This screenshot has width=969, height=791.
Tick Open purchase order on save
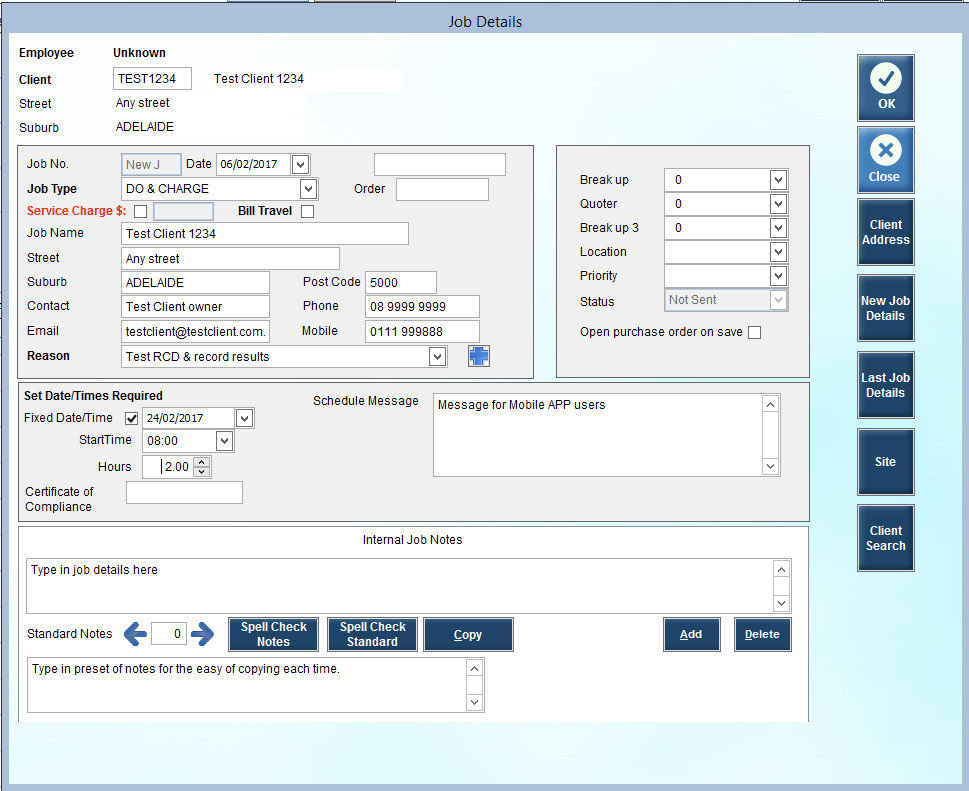(754, 332)
